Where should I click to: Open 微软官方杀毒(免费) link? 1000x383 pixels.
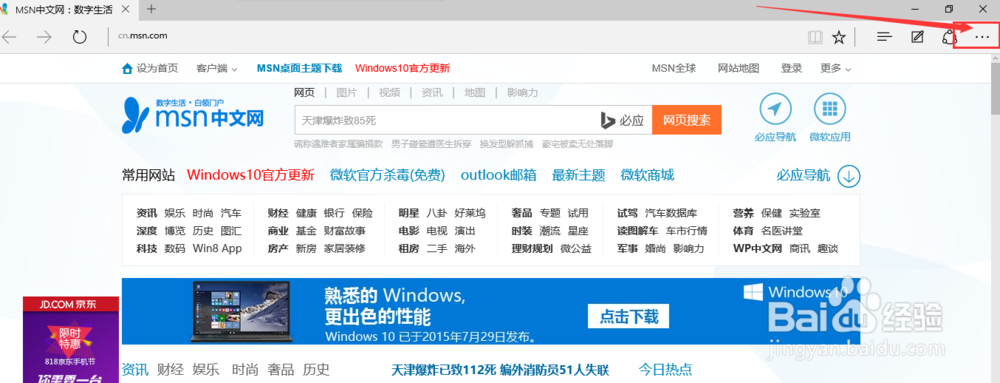(387, 175)
